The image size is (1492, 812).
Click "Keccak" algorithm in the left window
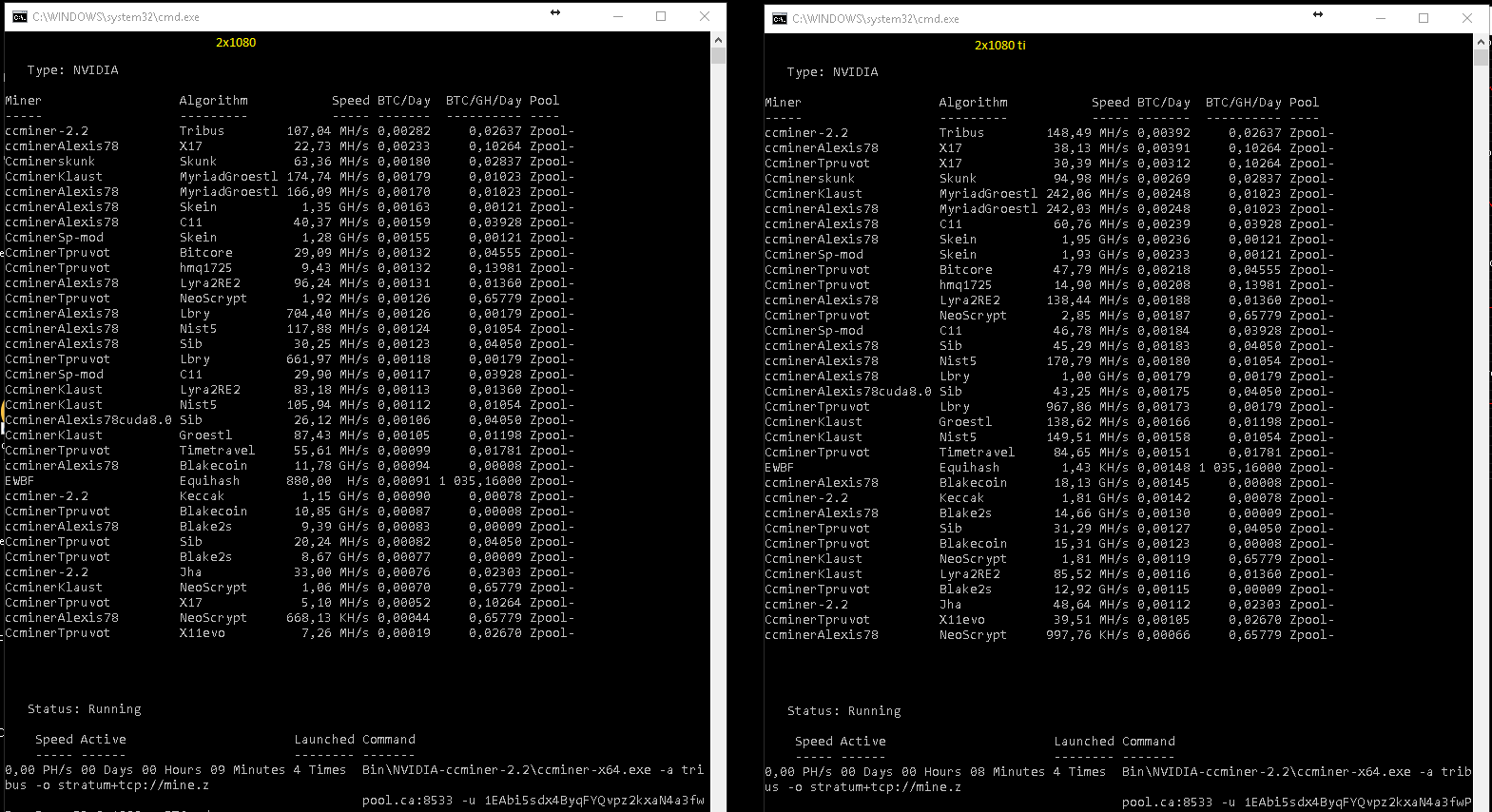203,496
